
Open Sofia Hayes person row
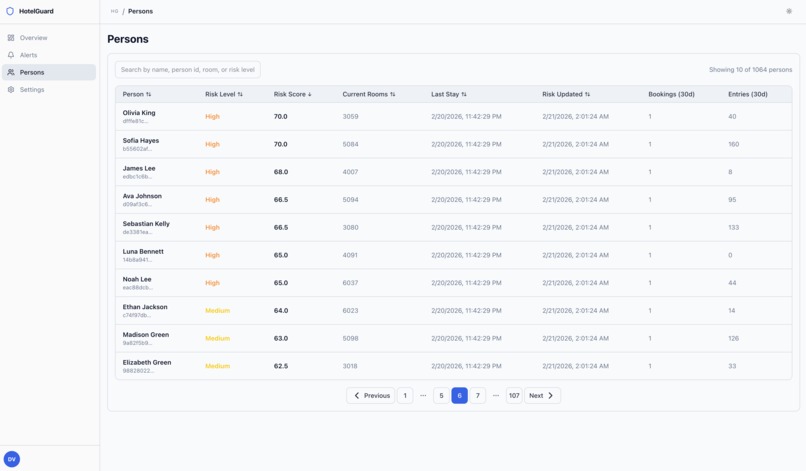(x=453, y=144)
